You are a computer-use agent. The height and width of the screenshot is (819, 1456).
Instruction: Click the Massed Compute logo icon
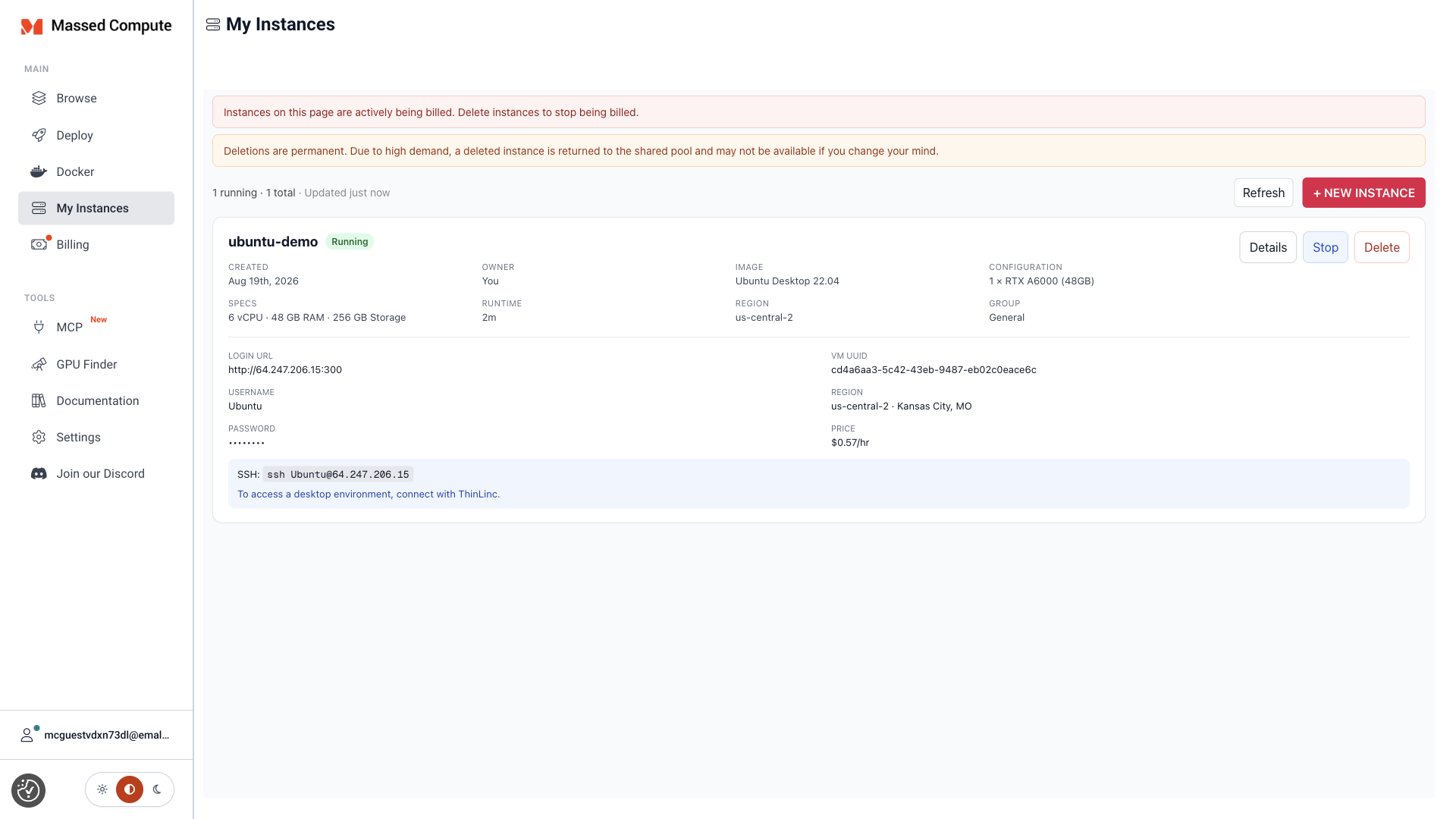[x=32, y=27]
